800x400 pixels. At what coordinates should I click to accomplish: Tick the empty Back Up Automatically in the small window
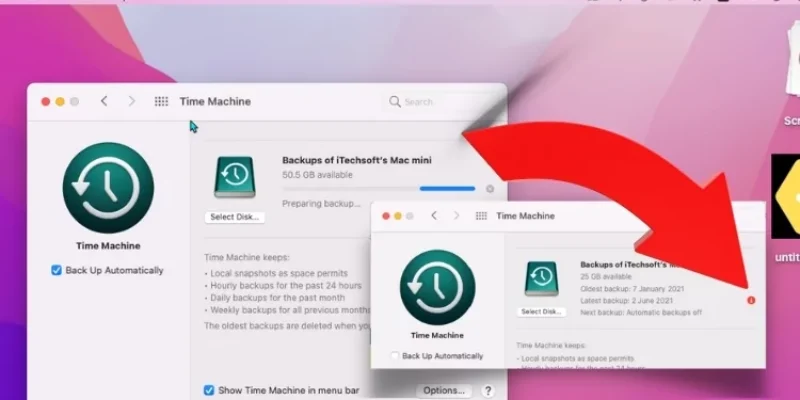(394, 356)
